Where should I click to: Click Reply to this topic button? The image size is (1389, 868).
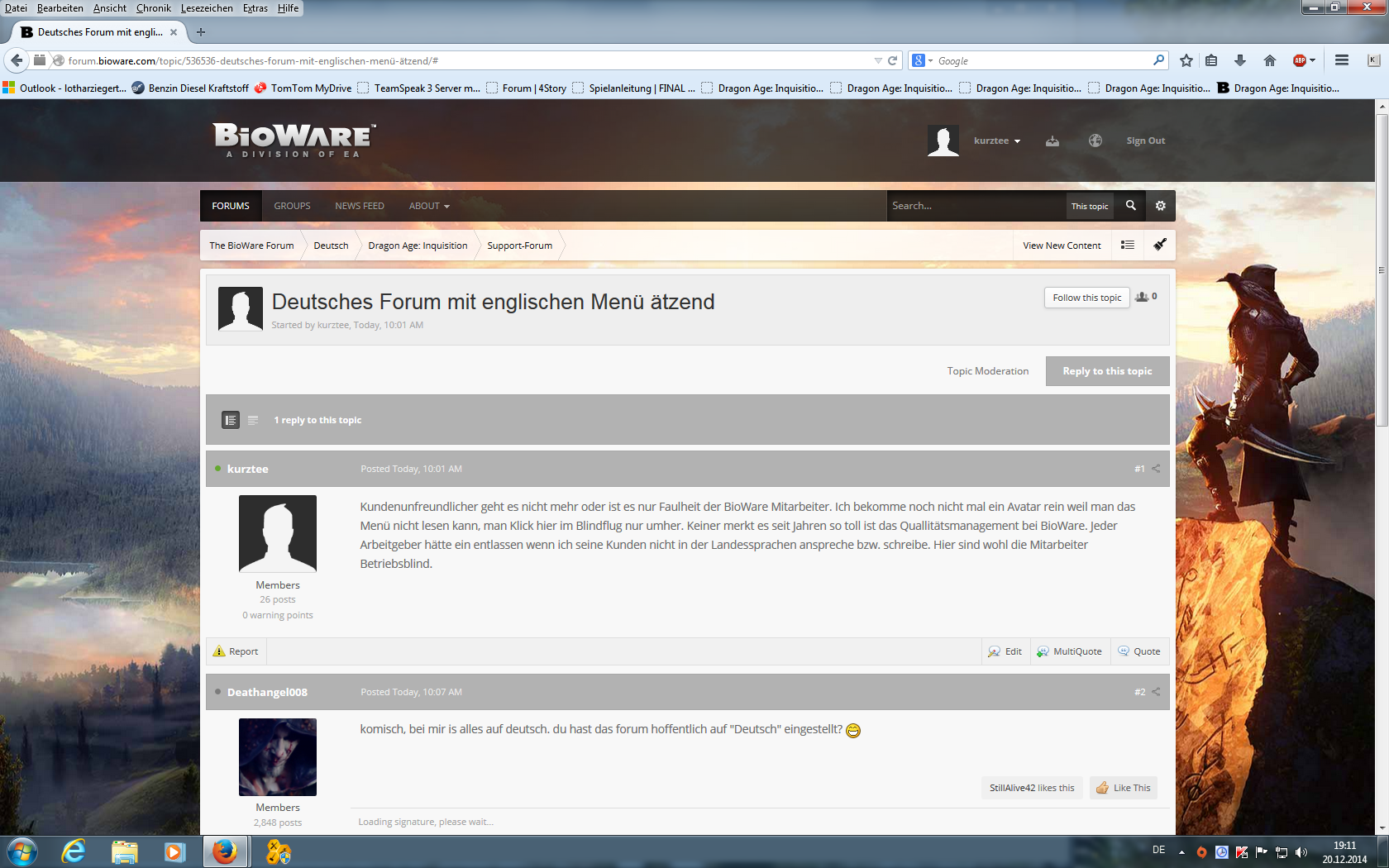1107,371
